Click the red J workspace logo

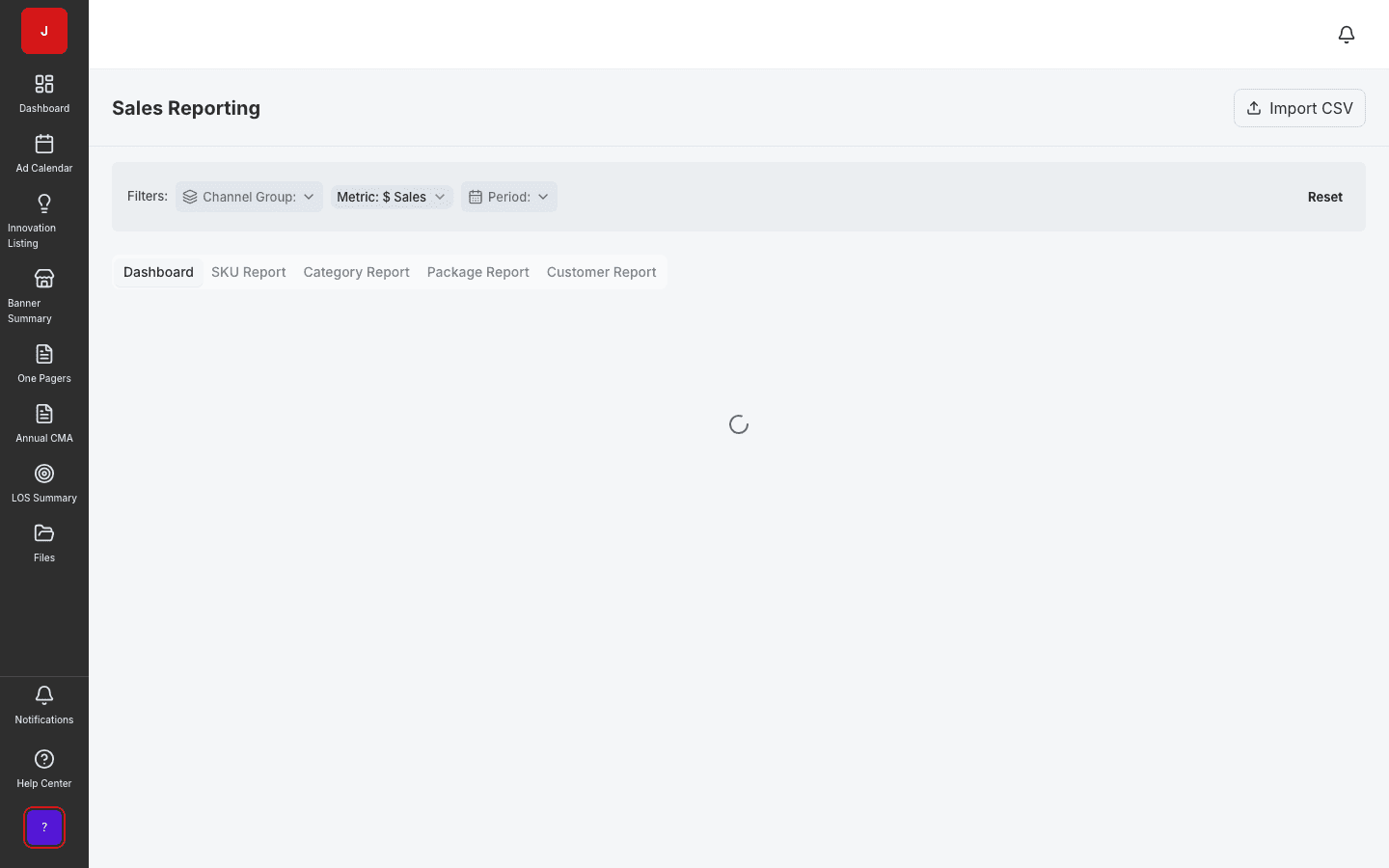pos(44,31)
